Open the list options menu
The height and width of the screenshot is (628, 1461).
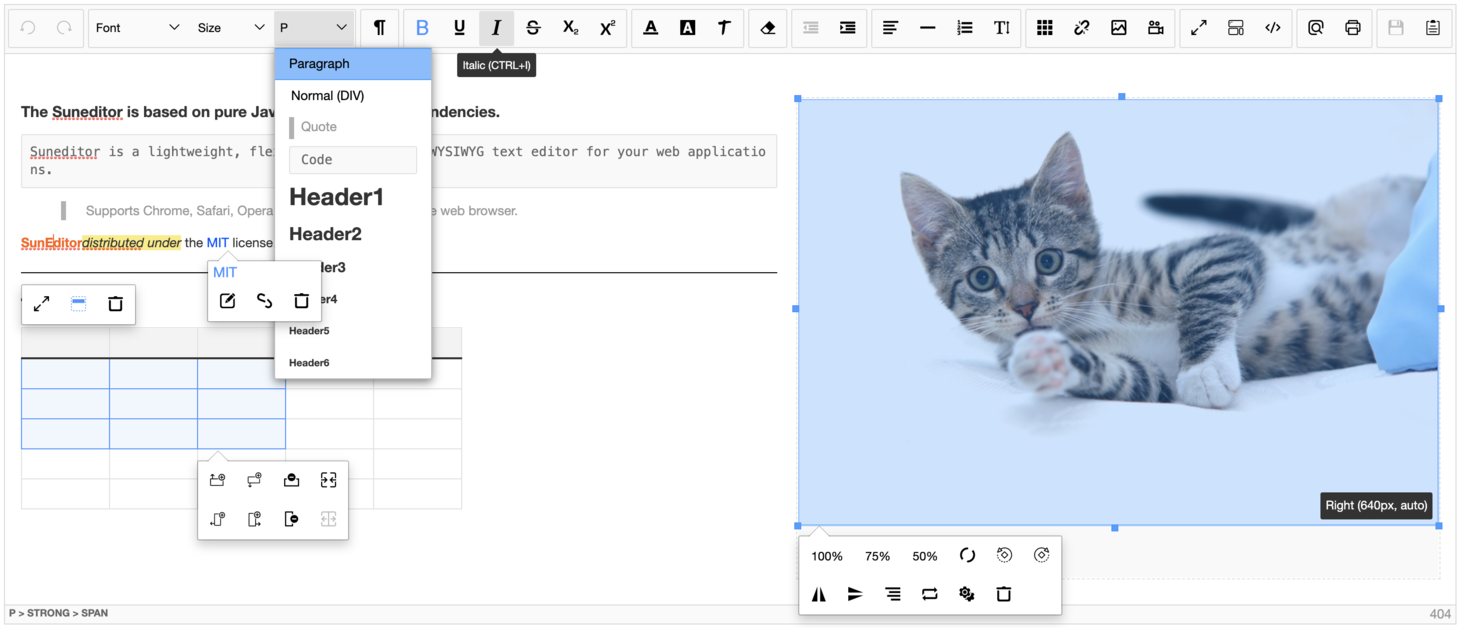pyautogui.click(x=964, y=28)
